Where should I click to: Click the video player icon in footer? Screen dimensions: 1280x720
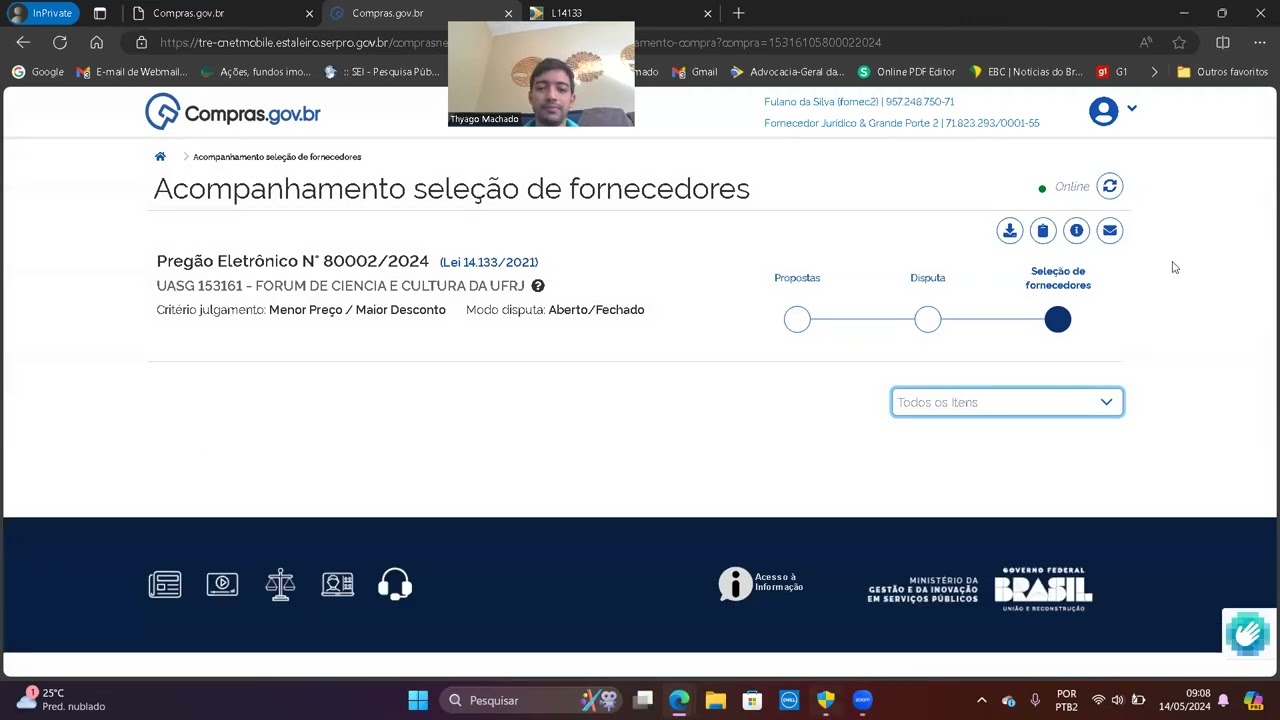click(222, 584)
